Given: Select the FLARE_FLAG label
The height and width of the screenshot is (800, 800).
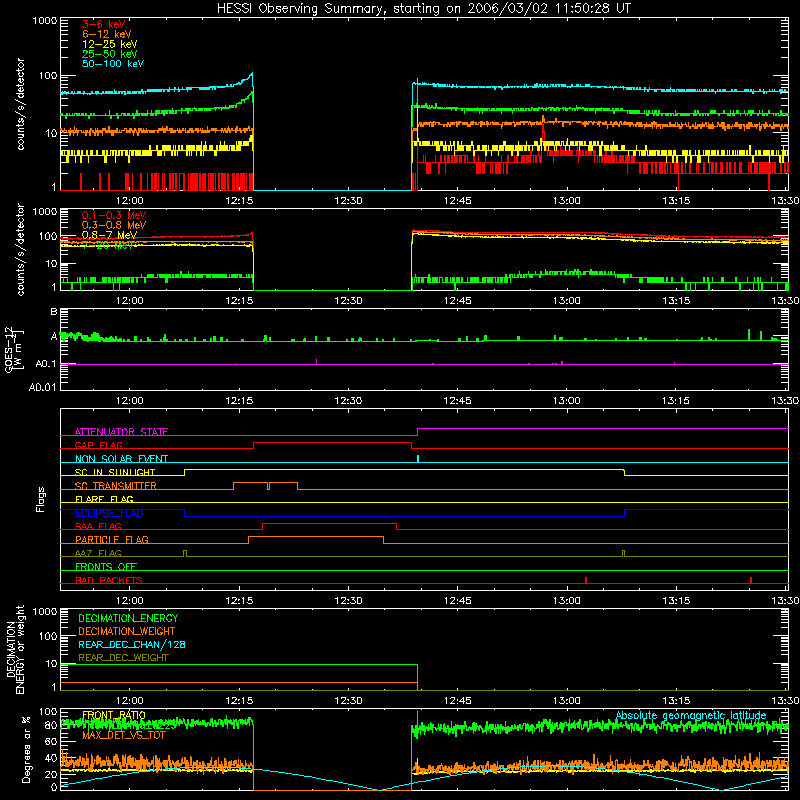Looking at the screenshot, I should 104,499.
